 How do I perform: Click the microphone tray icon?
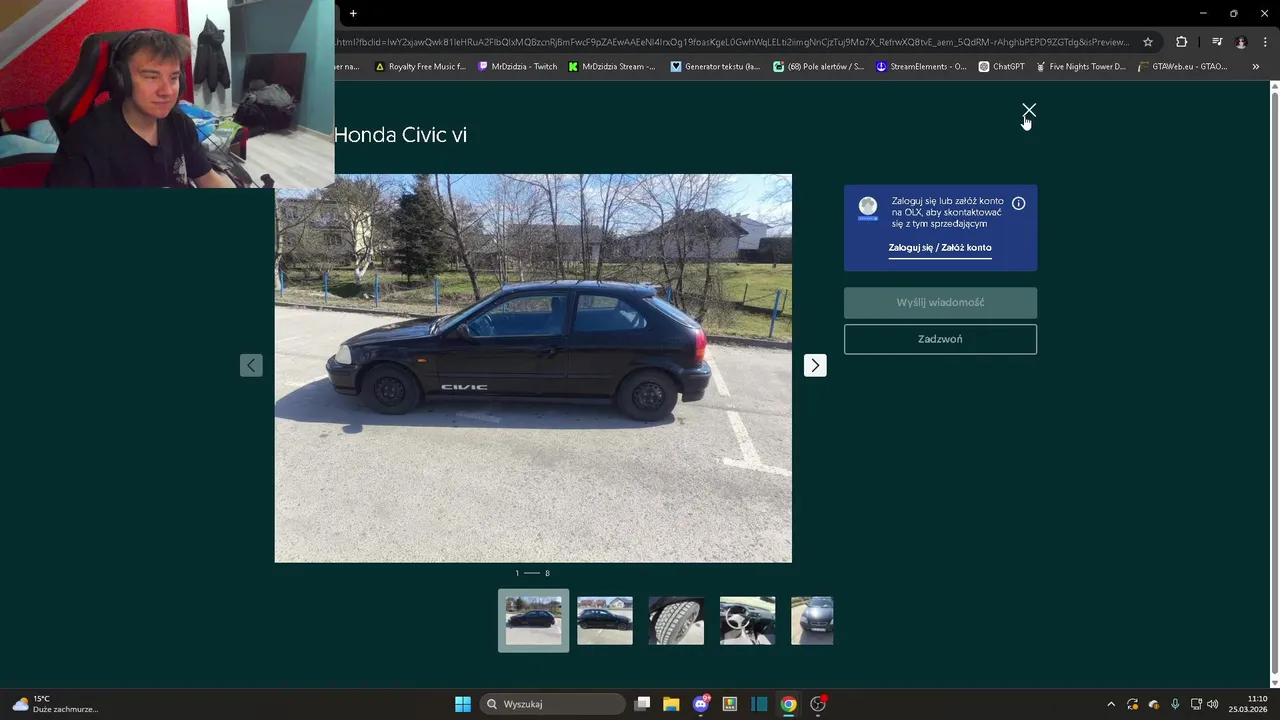(1175, 704)
